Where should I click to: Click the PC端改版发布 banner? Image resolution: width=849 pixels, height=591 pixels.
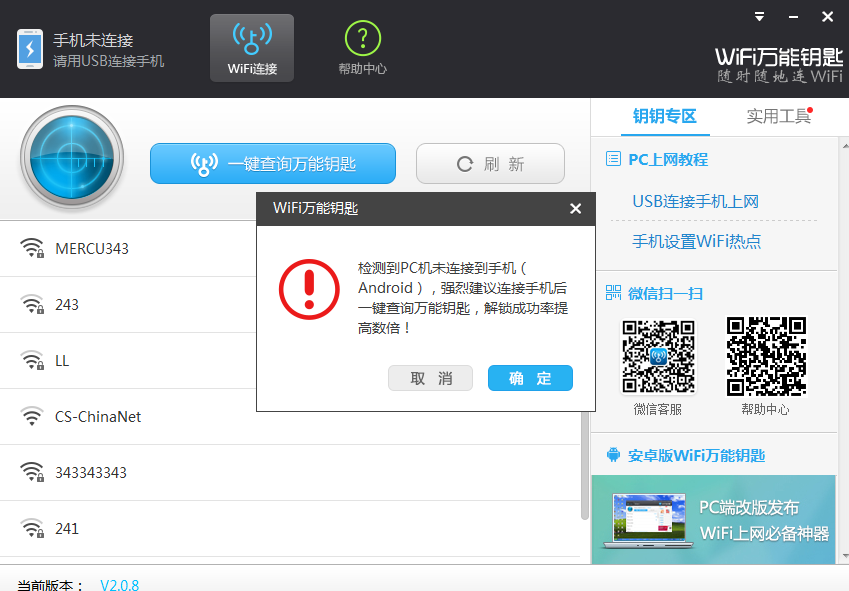(713, 520)
